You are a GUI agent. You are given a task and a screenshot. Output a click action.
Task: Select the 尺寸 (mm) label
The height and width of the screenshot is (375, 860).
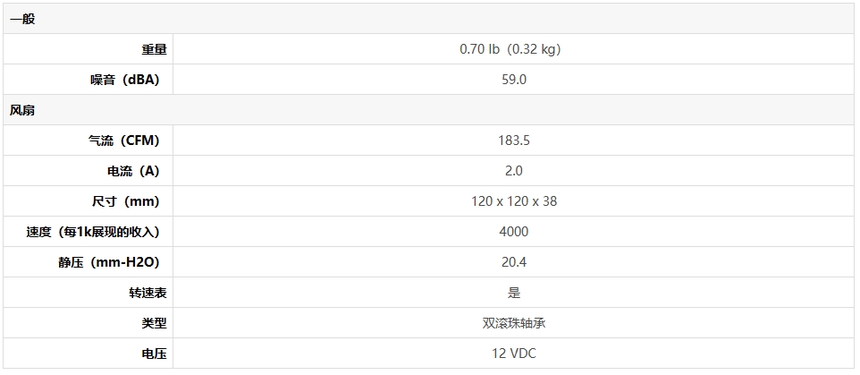[126, 201]
